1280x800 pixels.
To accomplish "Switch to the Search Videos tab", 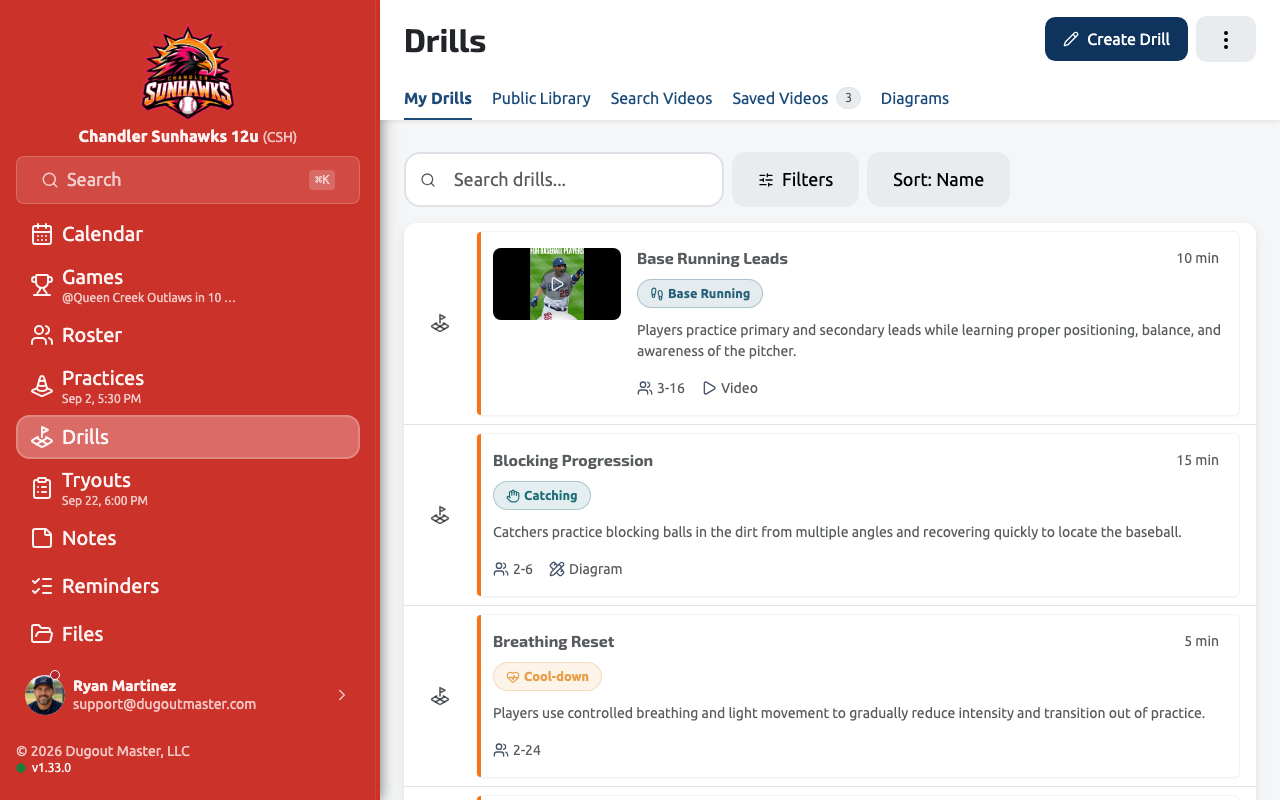I will pos(661,98).
